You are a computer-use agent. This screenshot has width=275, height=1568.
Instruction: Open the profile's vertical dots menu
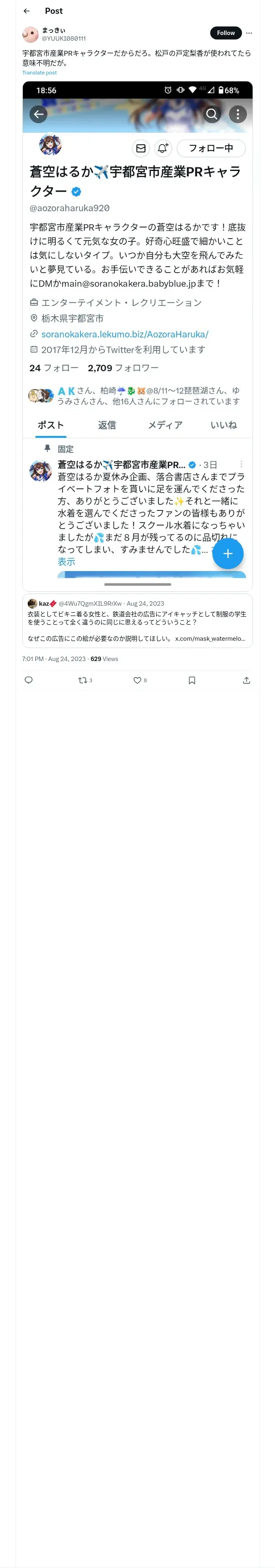[x=238, y=114]
